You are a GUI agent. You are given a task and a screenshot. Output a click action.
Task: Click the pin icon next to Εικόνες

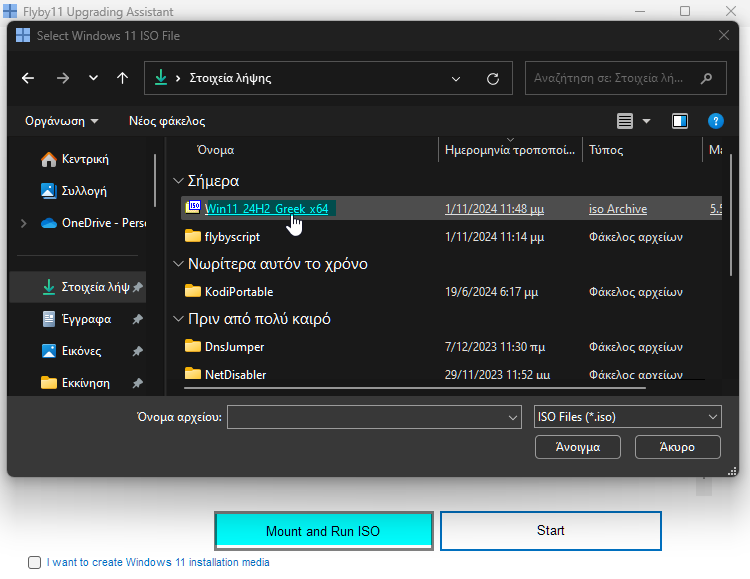[137, 351]
